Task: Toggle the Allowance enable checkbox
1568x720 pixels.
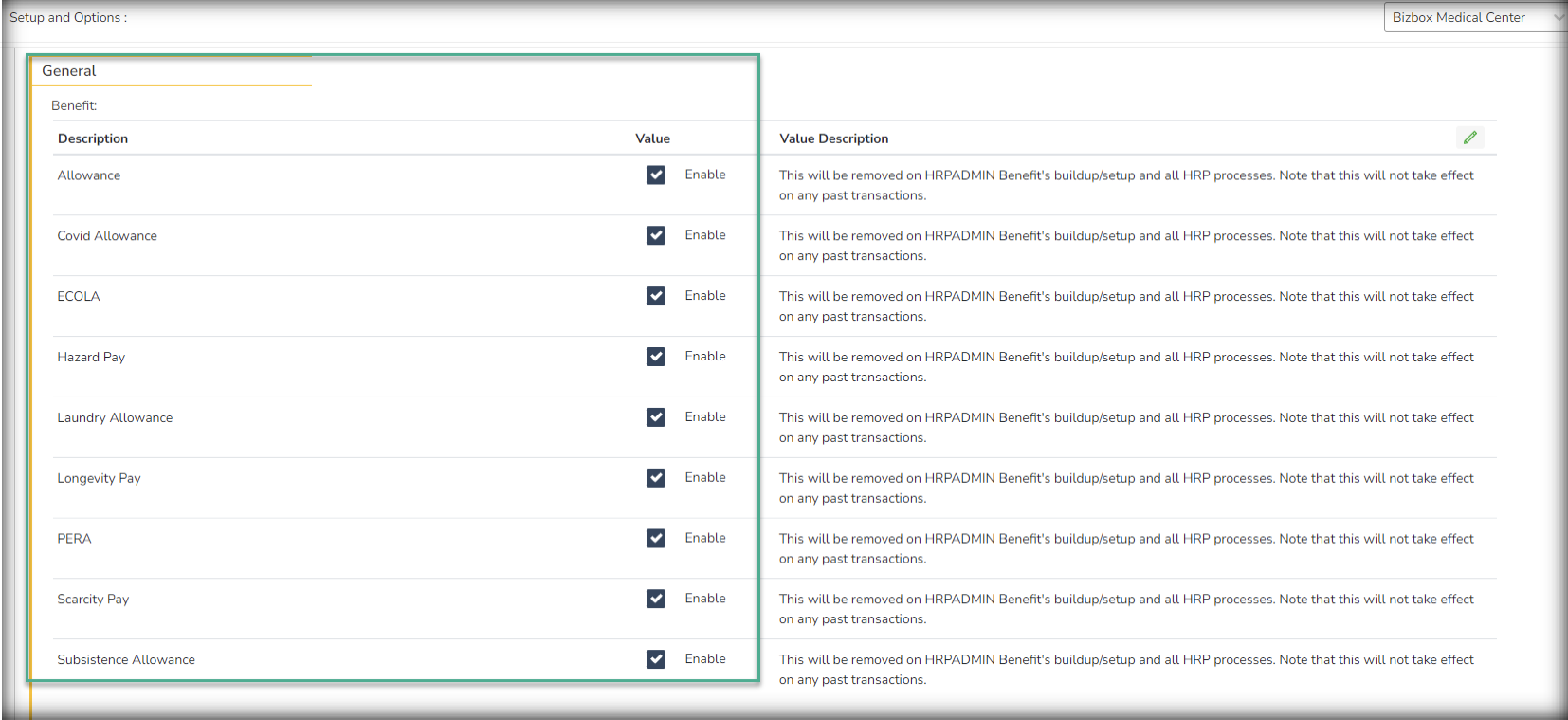Action: (656, 175)
